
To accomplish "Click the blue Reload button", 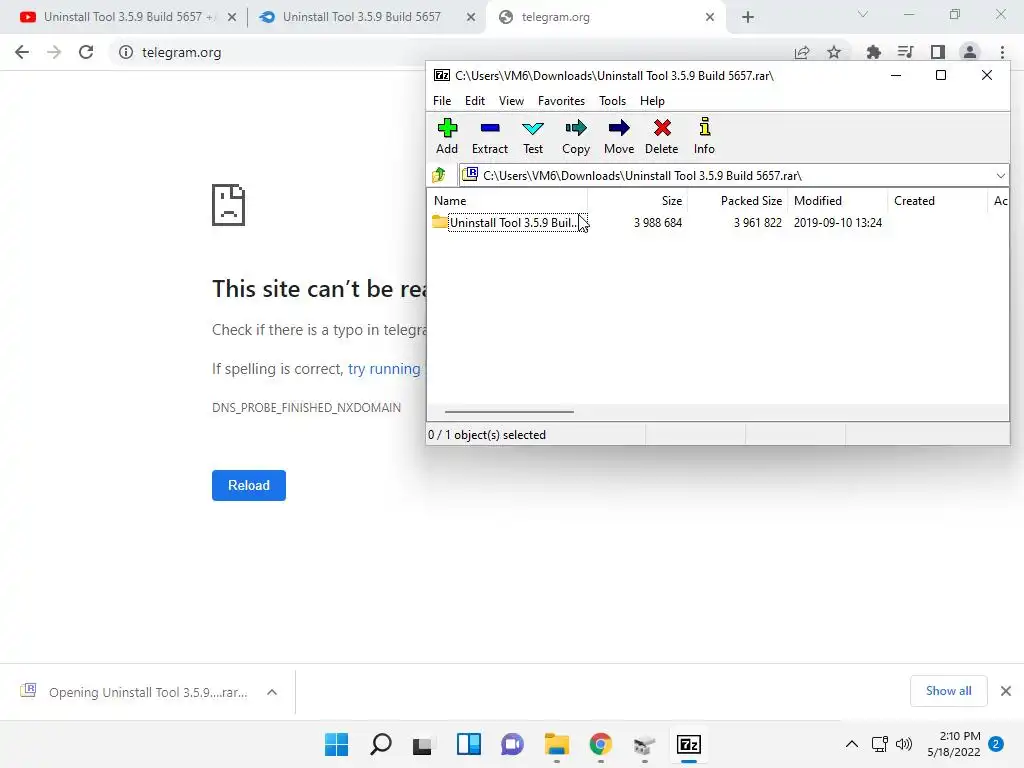I will pyautogui.click(x=249, y=485).
